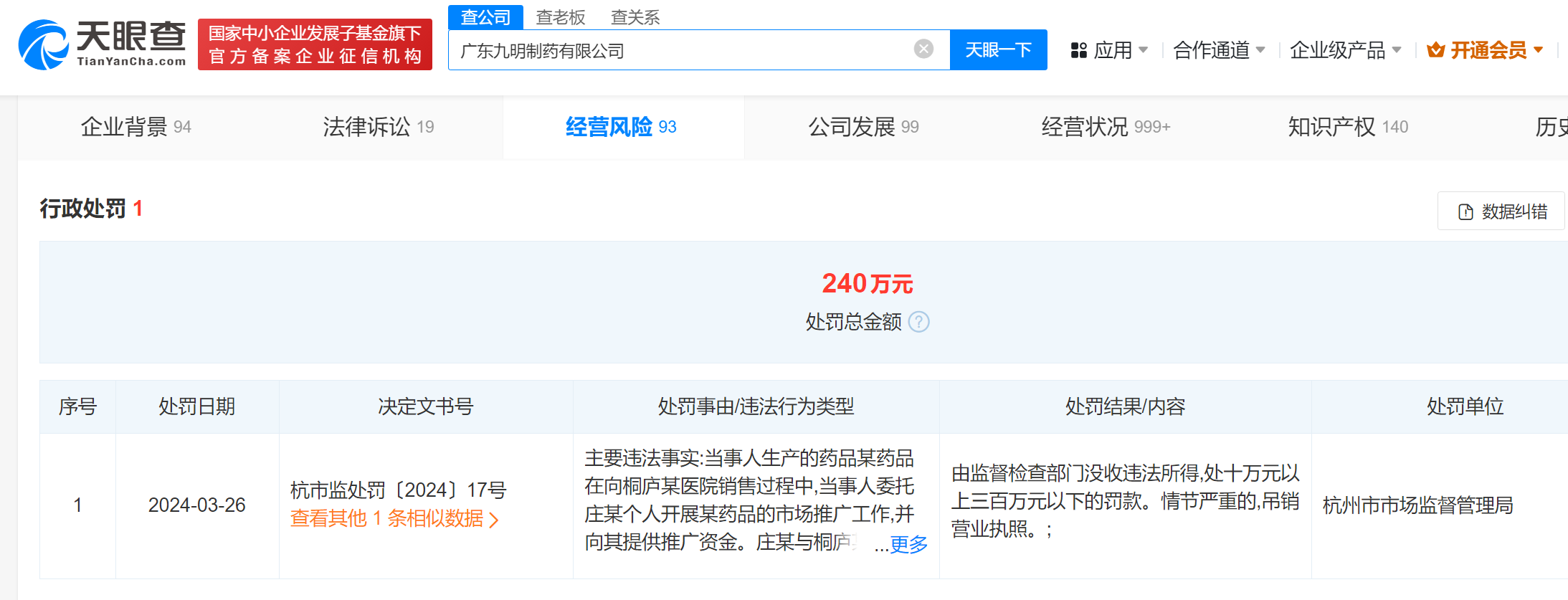Viewport: 1568px width, 600px height.
Task: Clear the search box text
Action: click(x=923, y=49)
